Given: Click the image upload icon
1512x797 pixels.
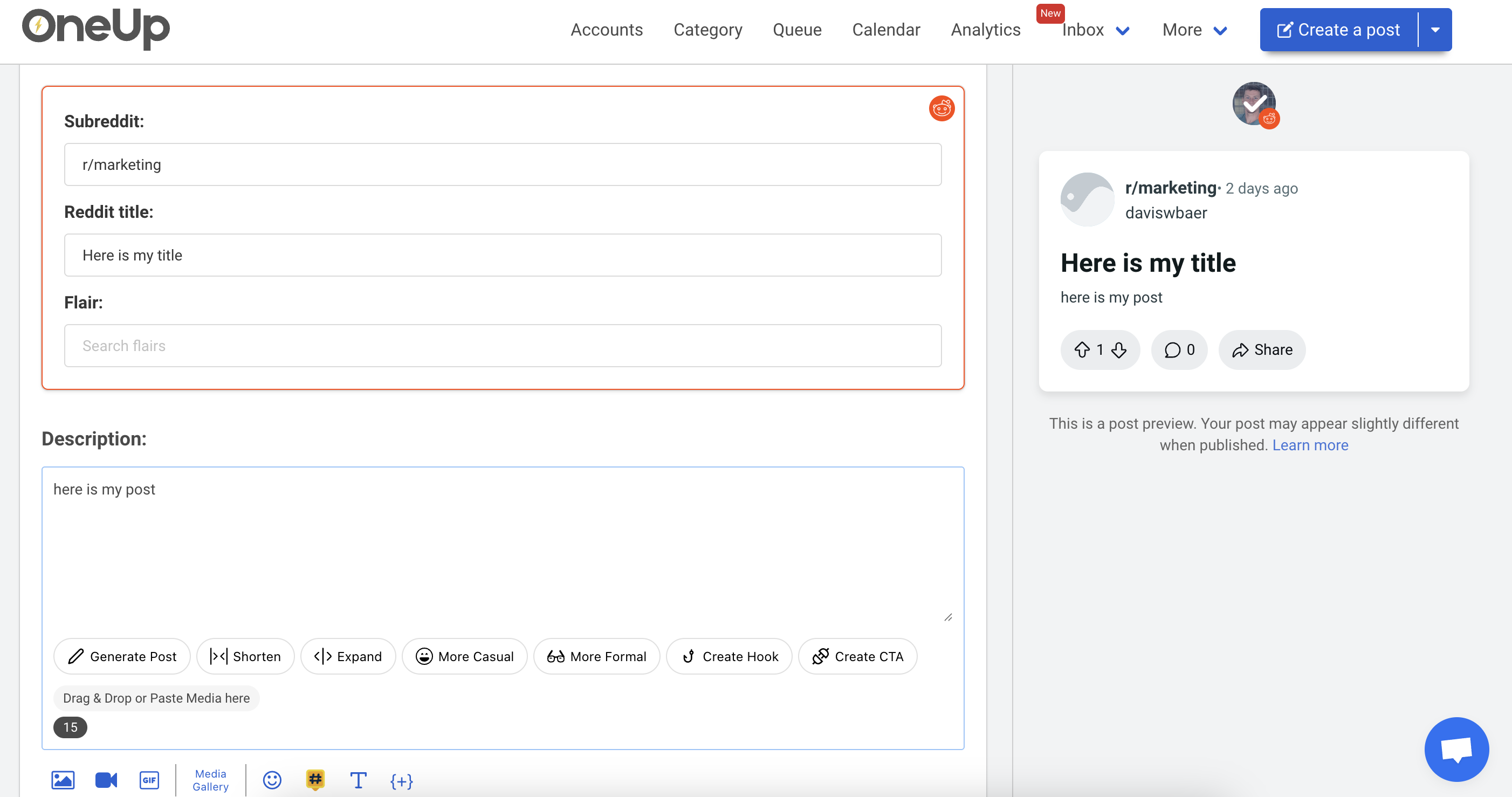Looking at the screenshot, I should point(63,780).
